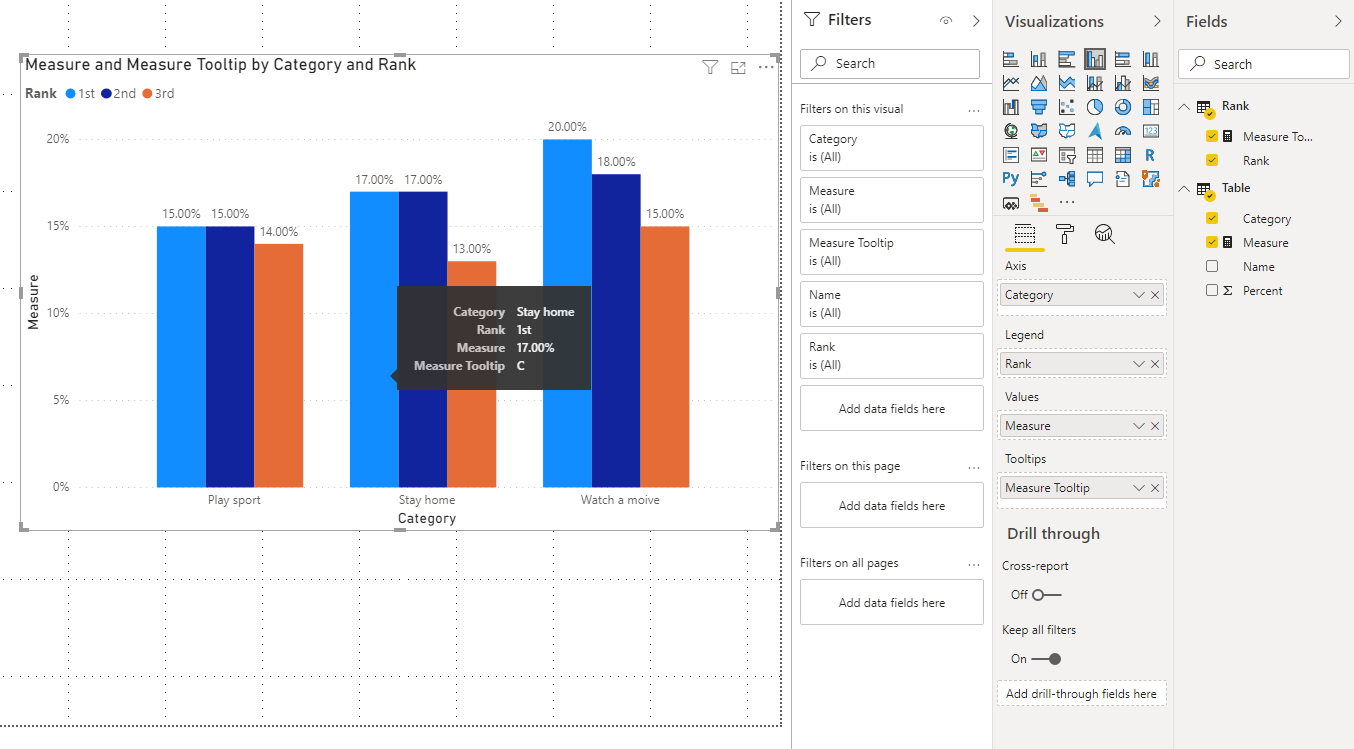Collapse the Rank table in Fields

point(1185,106)
